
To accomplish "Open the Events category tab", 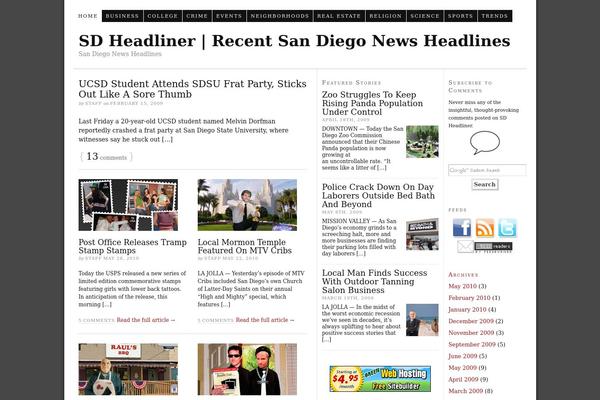I will click(229, 16).
